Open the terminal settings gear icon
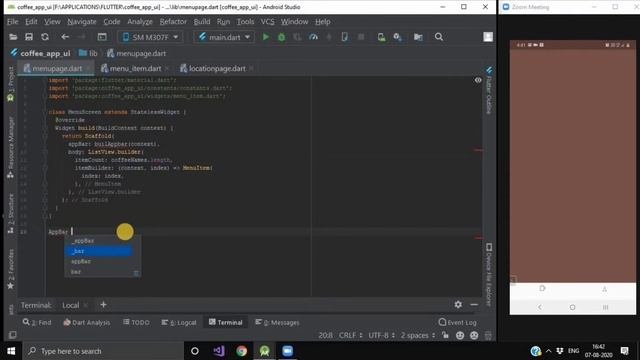This screenshot has width=640, height=360. [458, 304]
